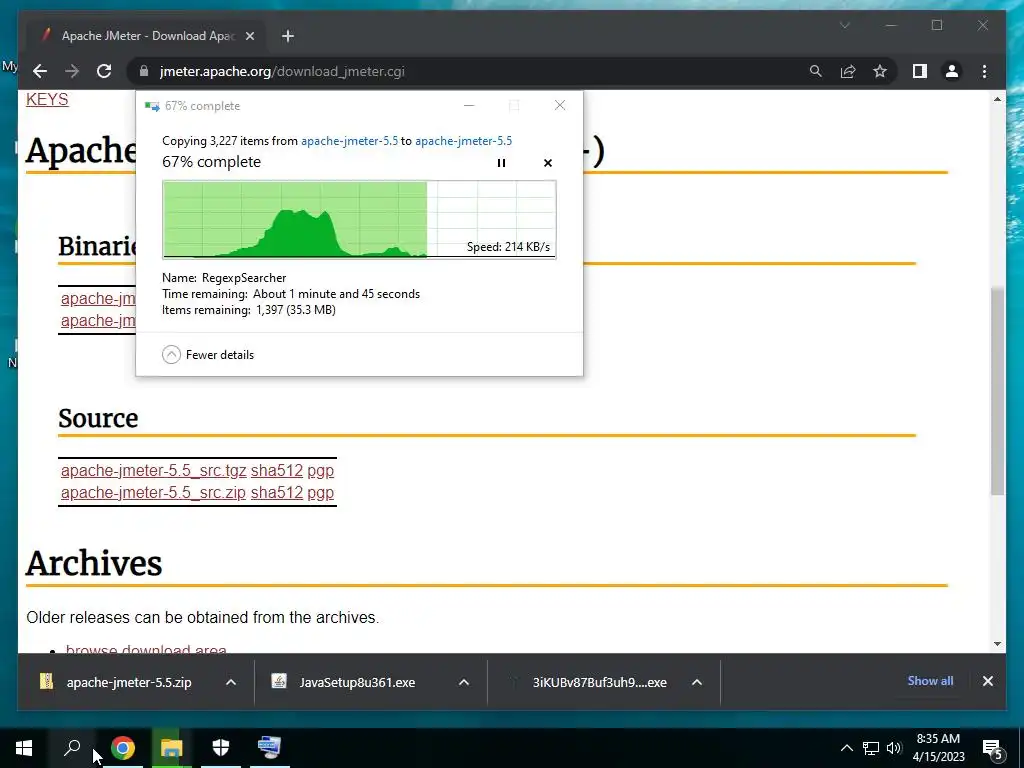This screenshot has width=1024, height=768.
Task: Go back to the previous page in Chrome
Action: click(40, 71)
